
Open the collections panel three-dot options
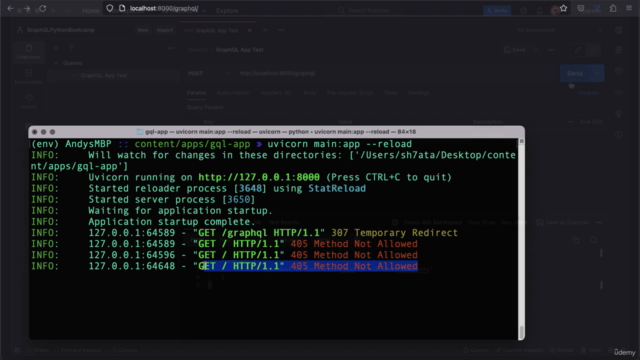(171, 48)
